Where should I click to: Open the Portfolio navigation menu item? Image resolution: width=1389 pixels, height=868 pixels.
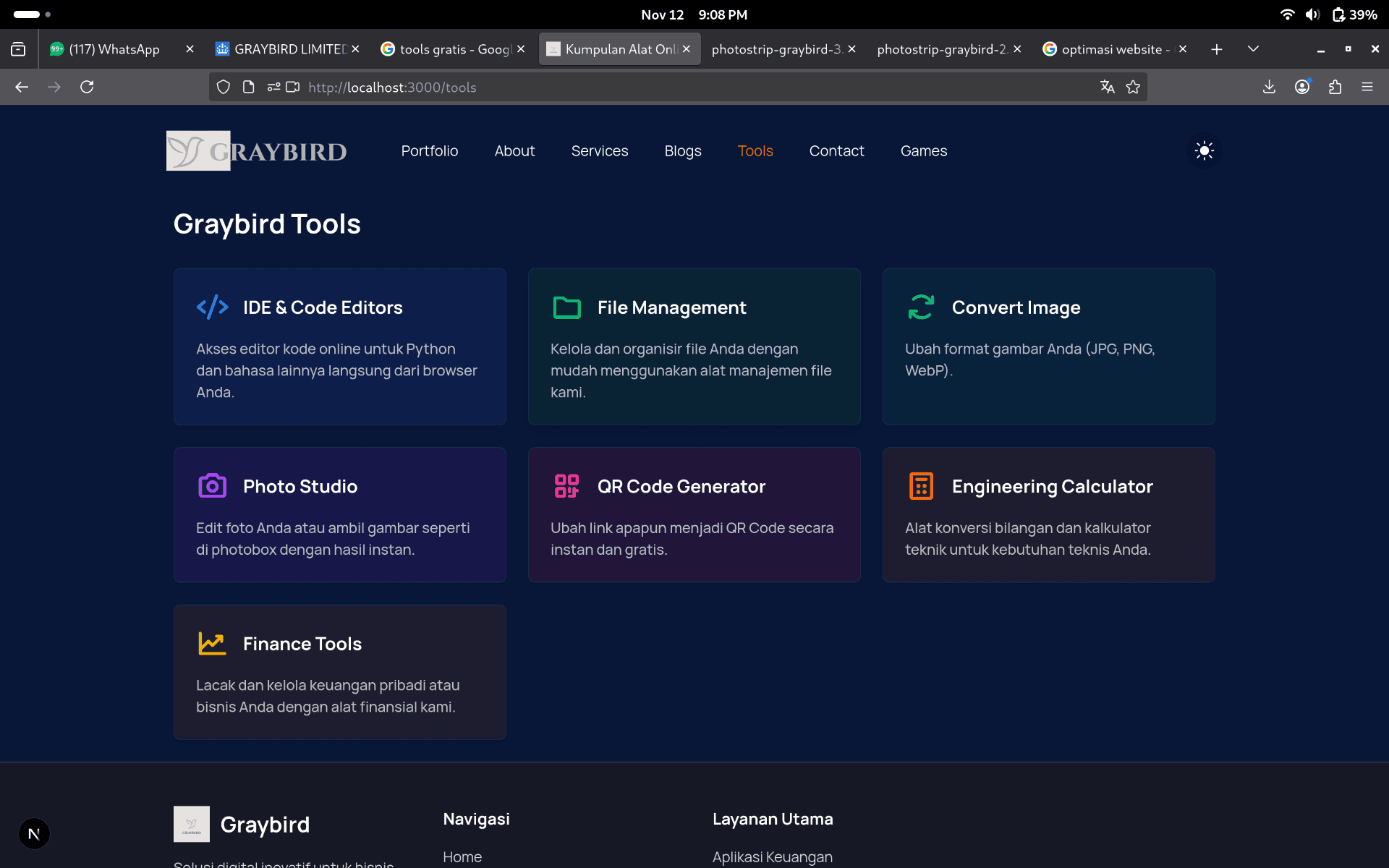pyautogui.click(x=429, y=150)
